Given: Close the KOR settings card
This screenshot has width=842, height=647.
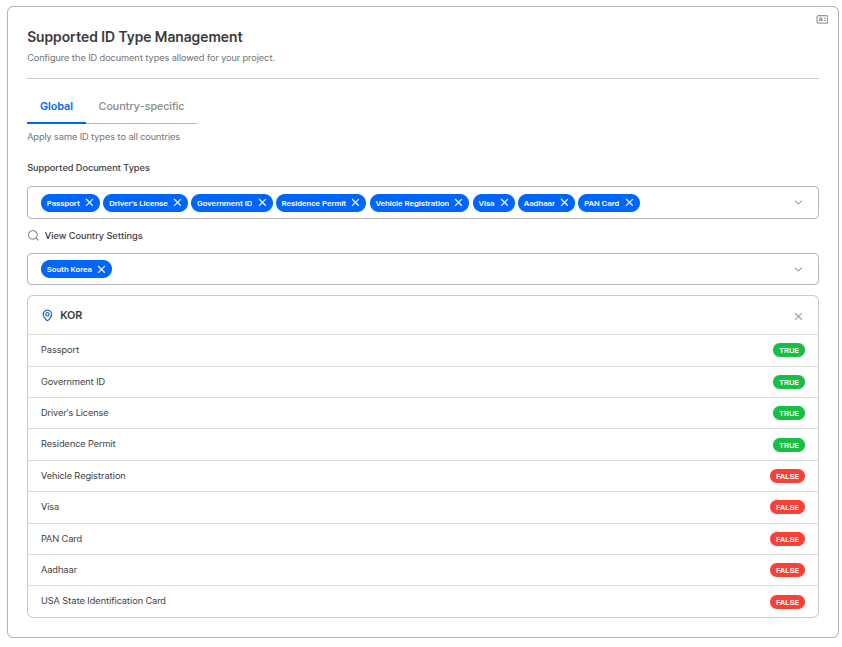Looking at the screenshot, I should click(798, 315).
